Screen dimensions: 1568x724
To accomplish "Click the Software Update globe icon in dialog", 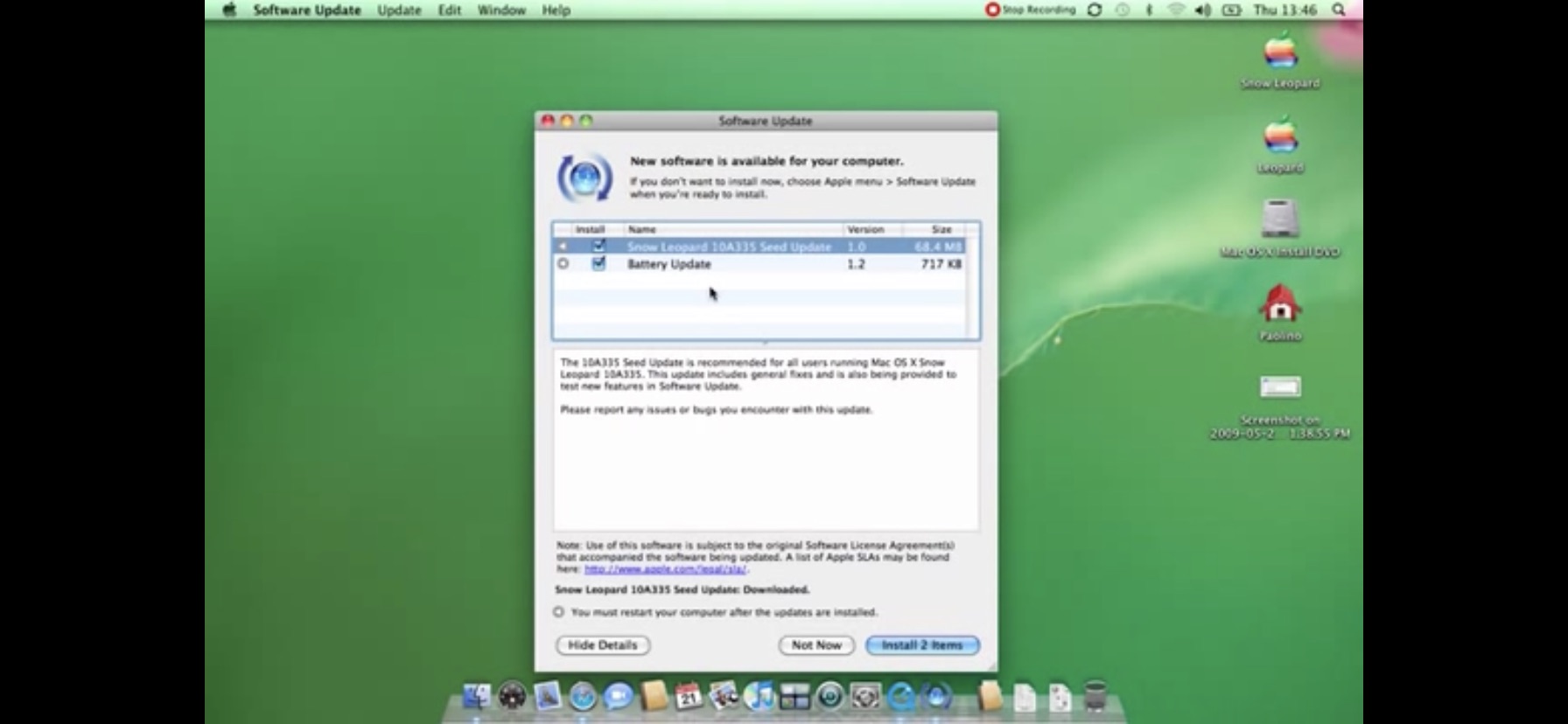I will point(584,178).
